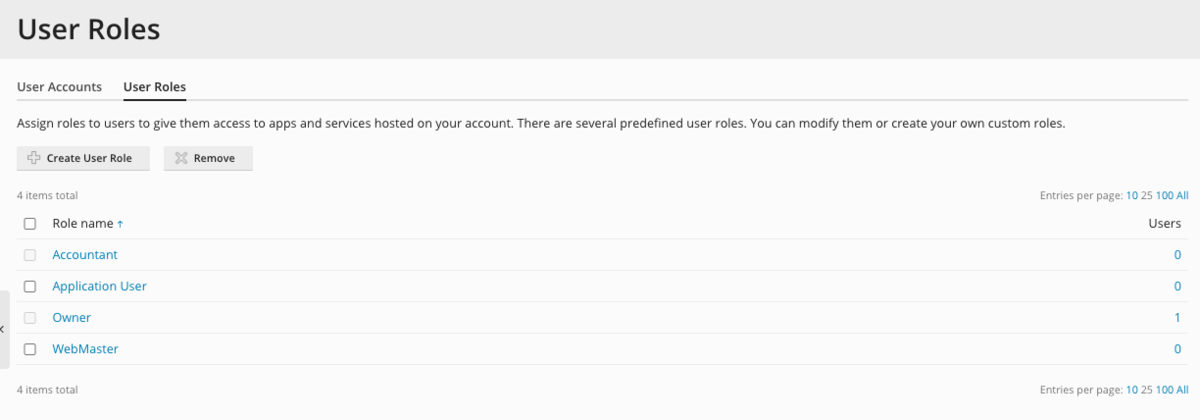
Task: Click the X icon on Remove button
Action: click(180, 158)
